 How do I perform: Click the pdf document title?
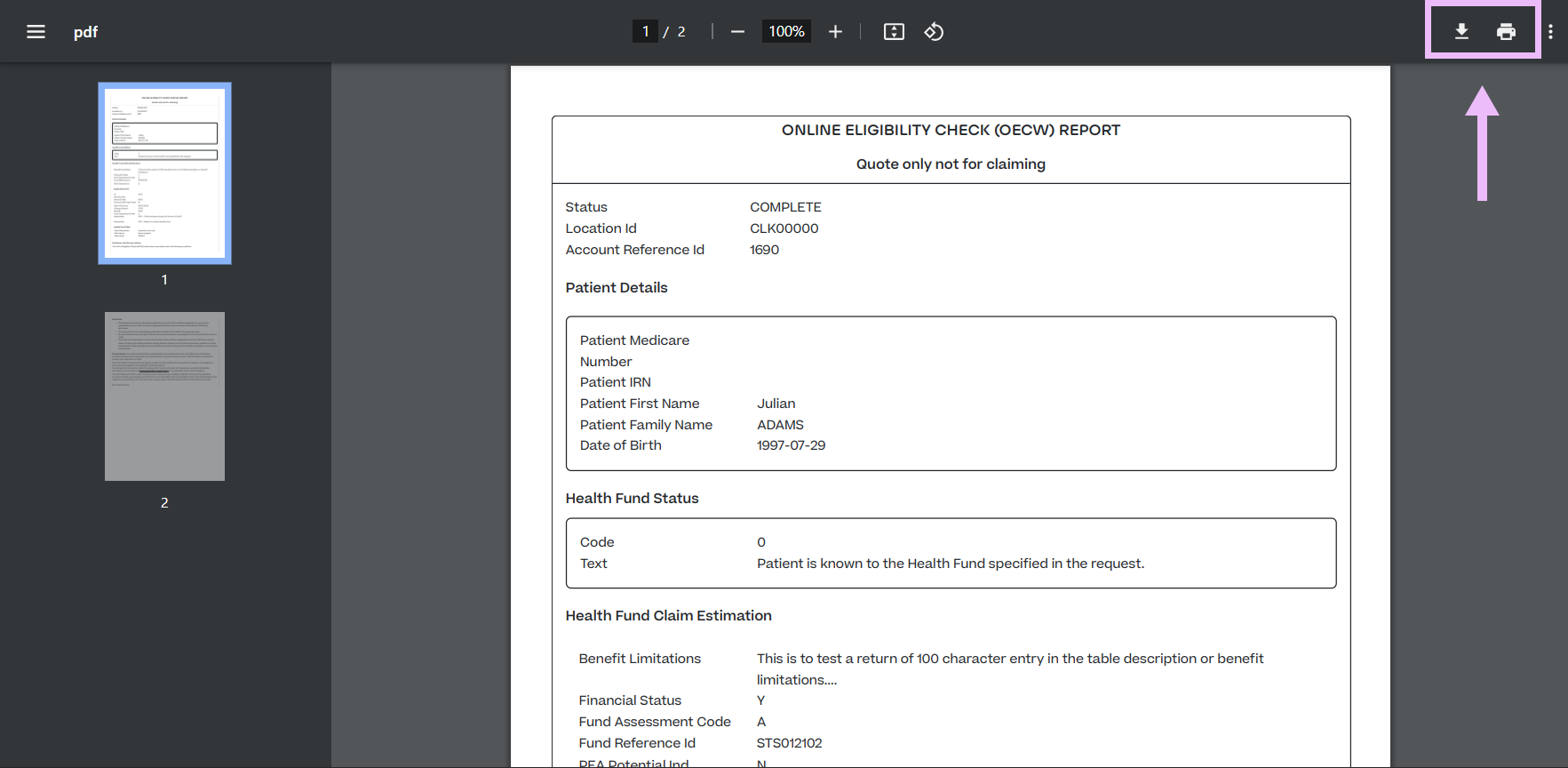tap(85, 32)
